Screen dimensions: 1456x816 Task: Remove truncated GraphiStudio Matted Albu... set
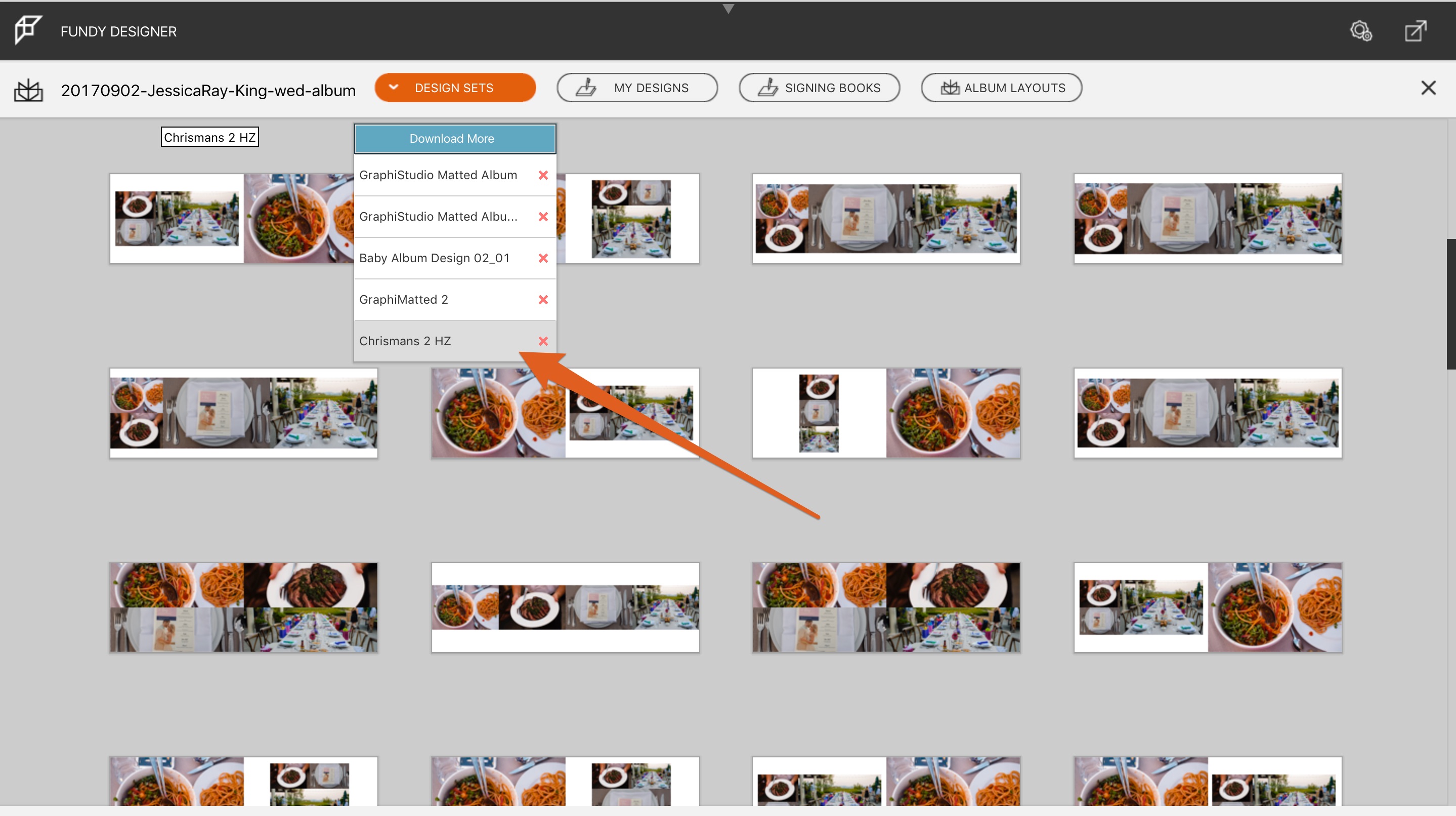point(543,217)
